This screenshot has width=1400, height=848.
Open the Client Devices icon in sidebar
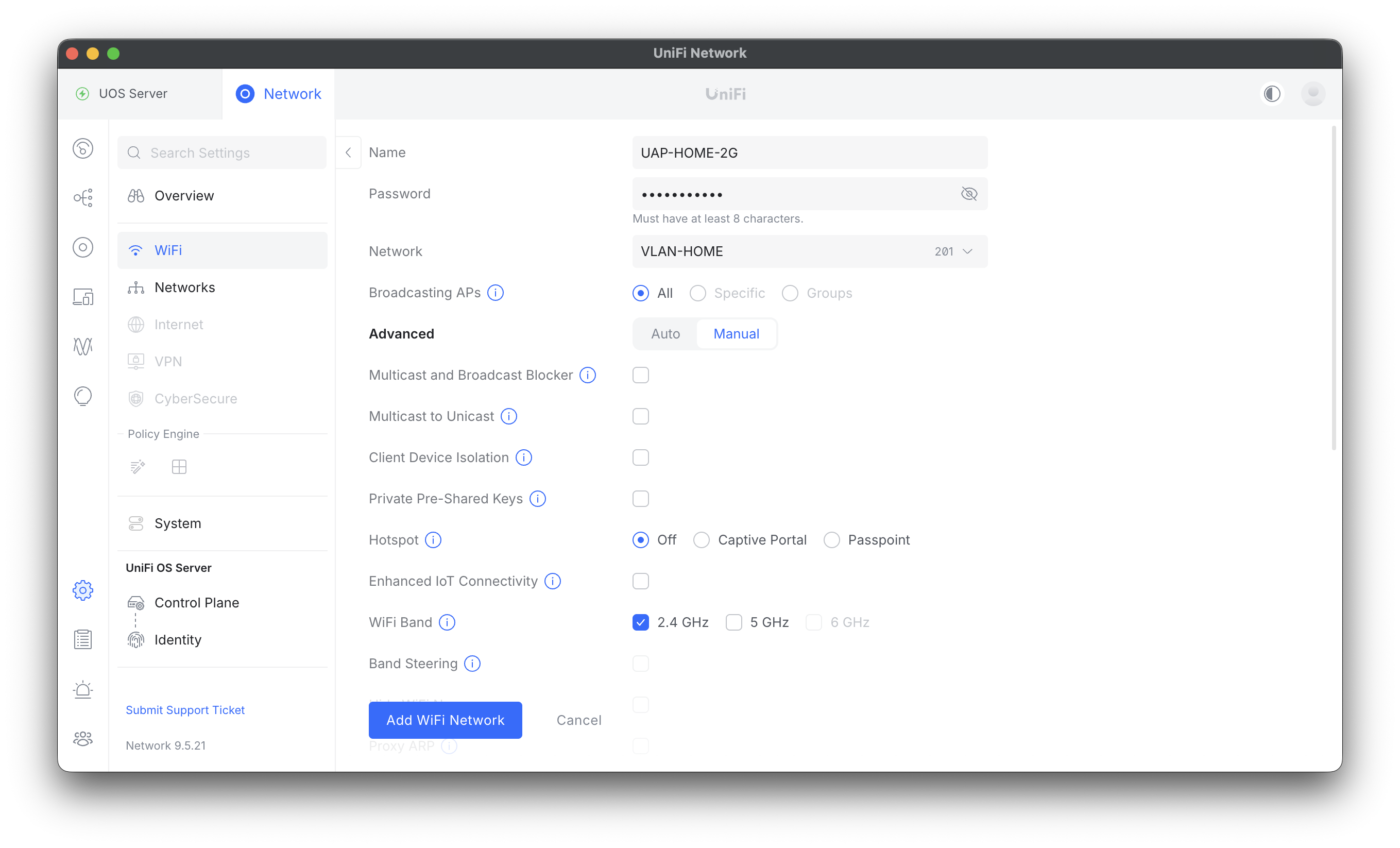83,297
